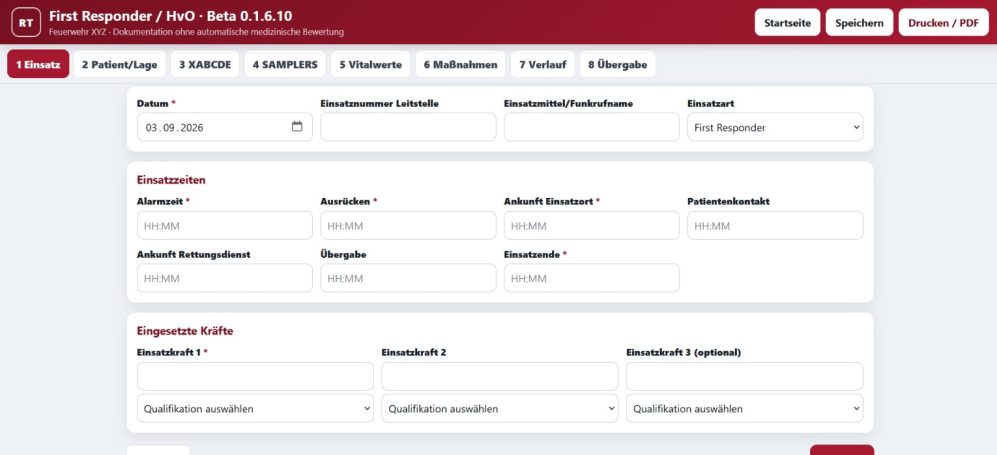
Task: Click the Speichern button
Action: [859, 22]
